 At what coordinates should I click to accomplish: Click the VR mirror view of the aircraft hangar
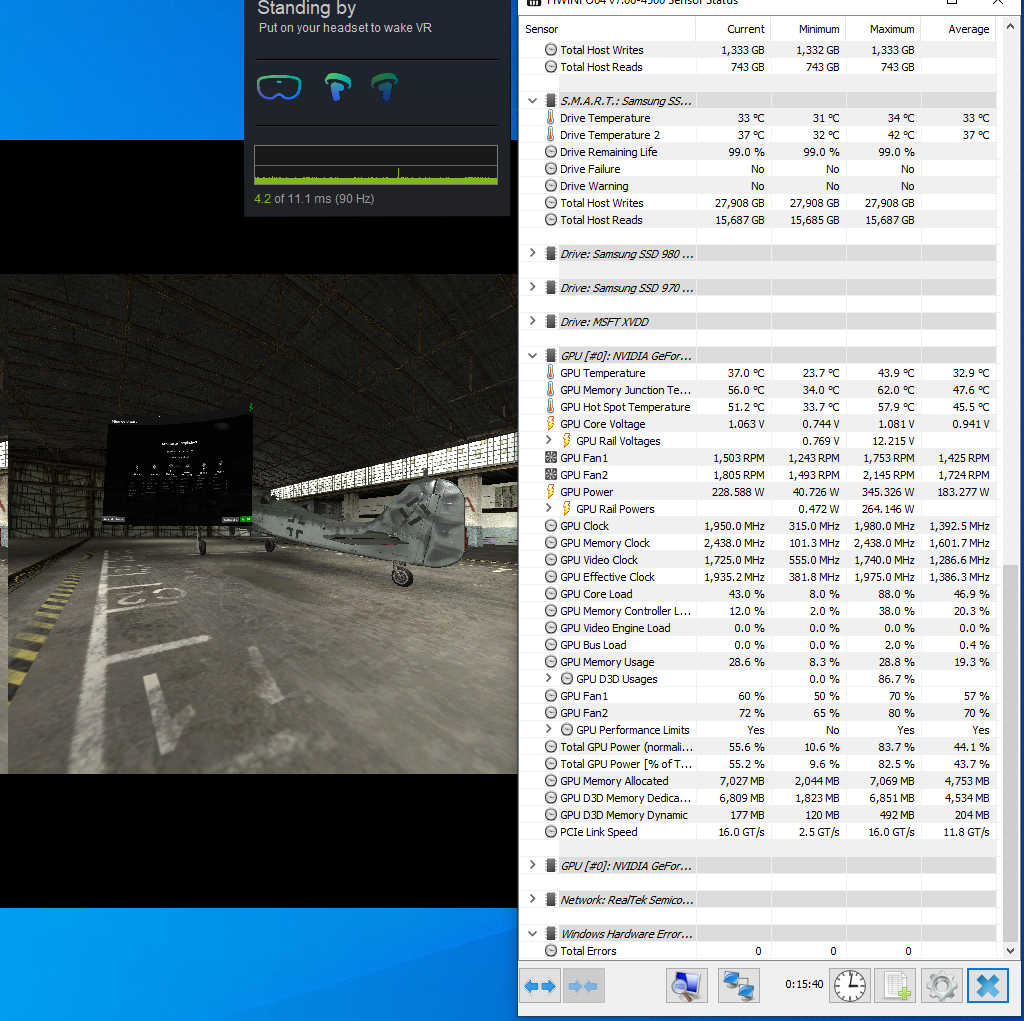coord(259,524)
